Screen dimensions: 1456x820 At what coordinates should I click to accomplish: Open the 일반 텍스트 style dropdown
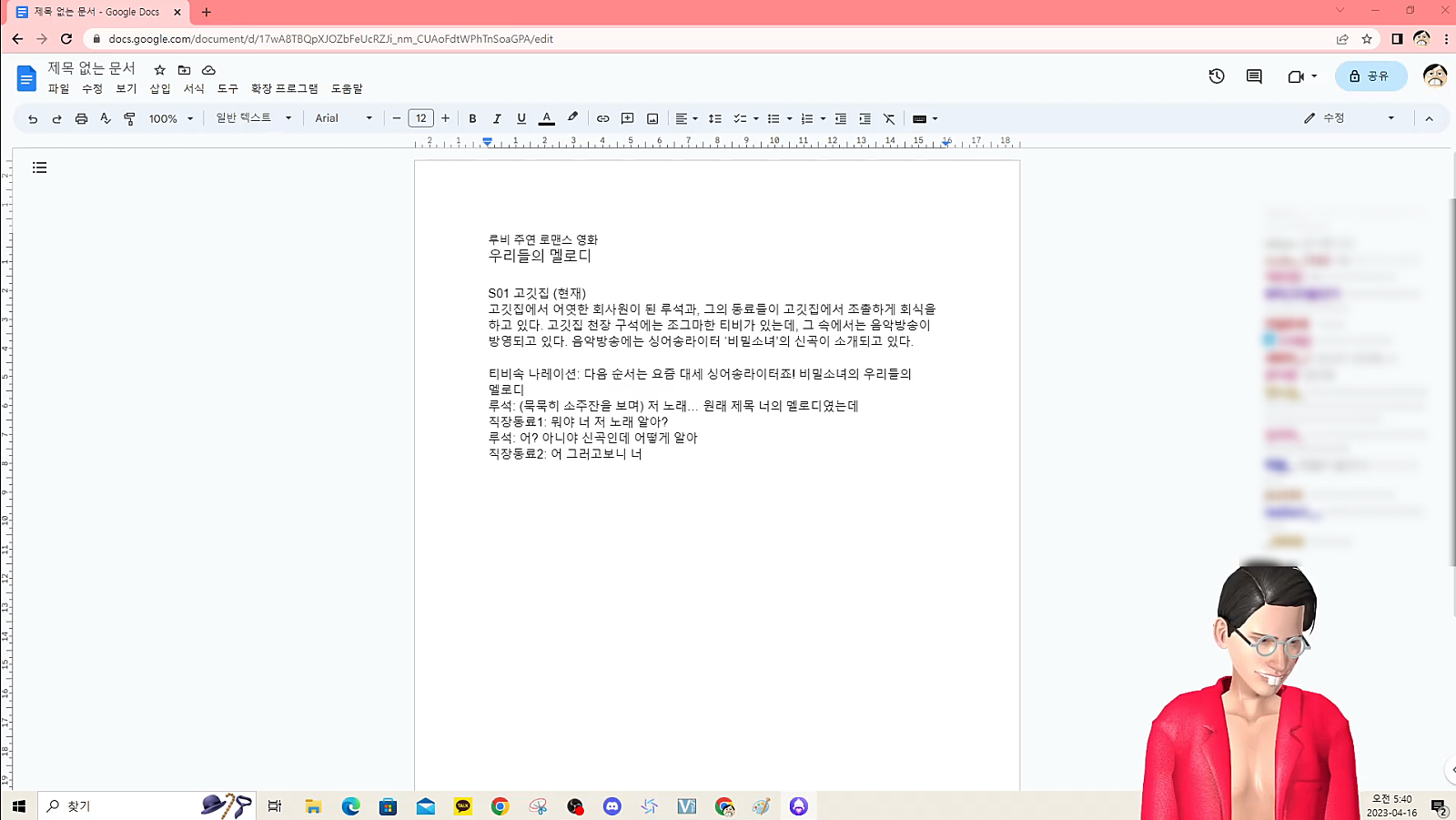click(253, 118)
